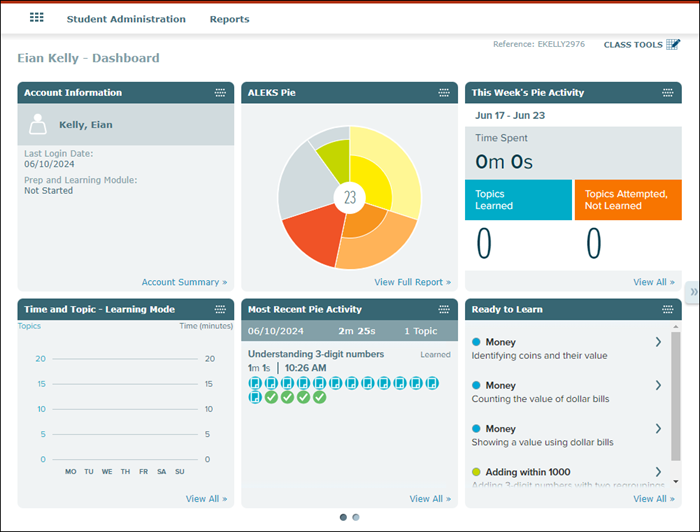Image resolution: width=700 pixels, height=532 pixels.
Task: Expand Adding within 1000 topic chevron
Action: 658,471
